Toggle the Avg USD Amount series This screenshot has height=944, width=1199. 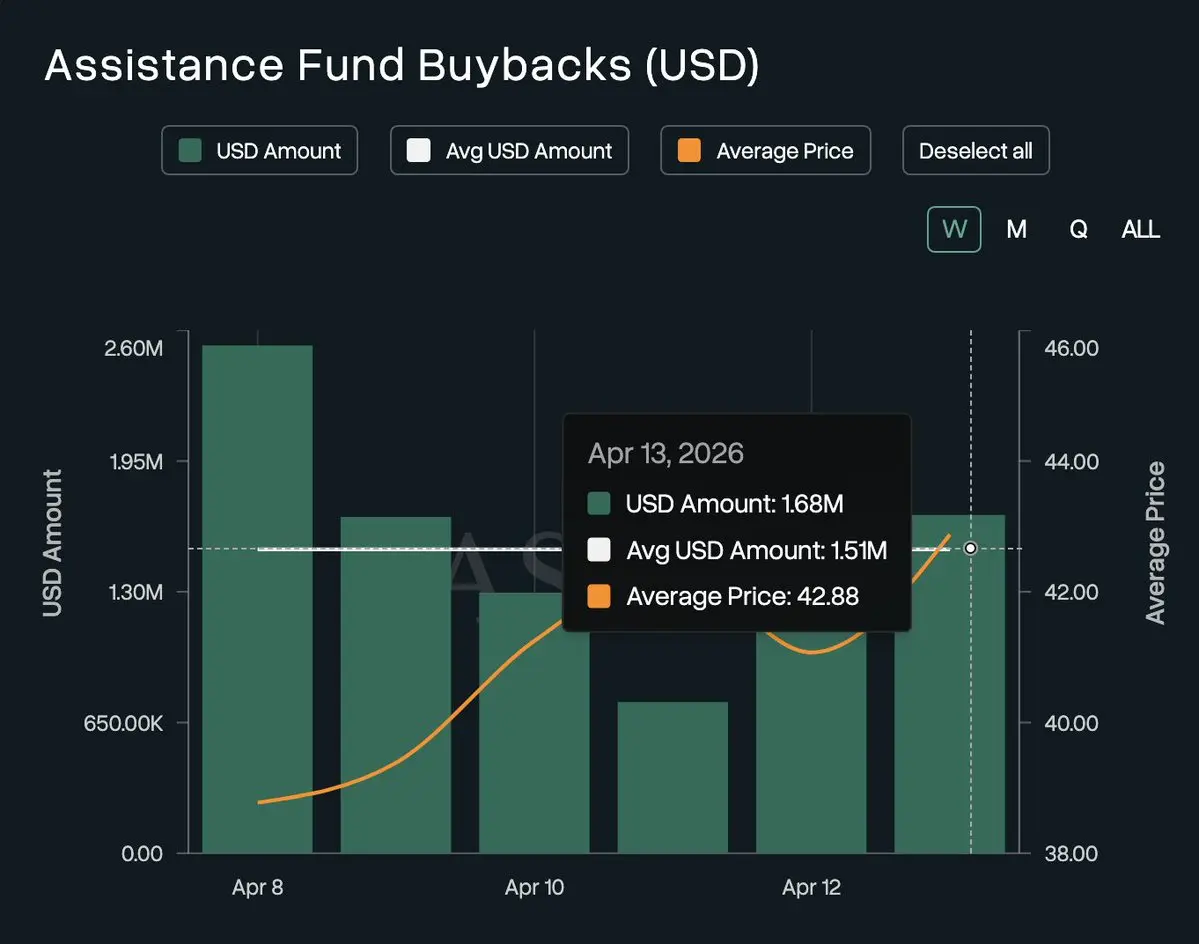point(509,151)
